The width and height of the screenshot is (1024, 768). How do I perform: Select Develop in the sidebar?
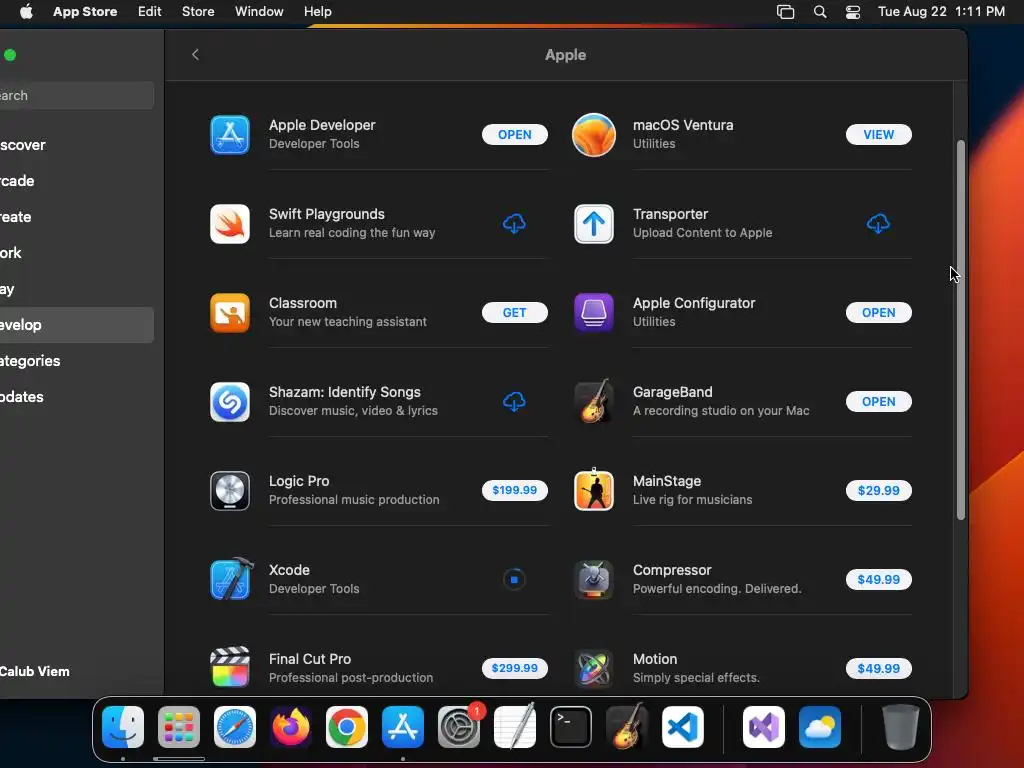tap(77, 325)
